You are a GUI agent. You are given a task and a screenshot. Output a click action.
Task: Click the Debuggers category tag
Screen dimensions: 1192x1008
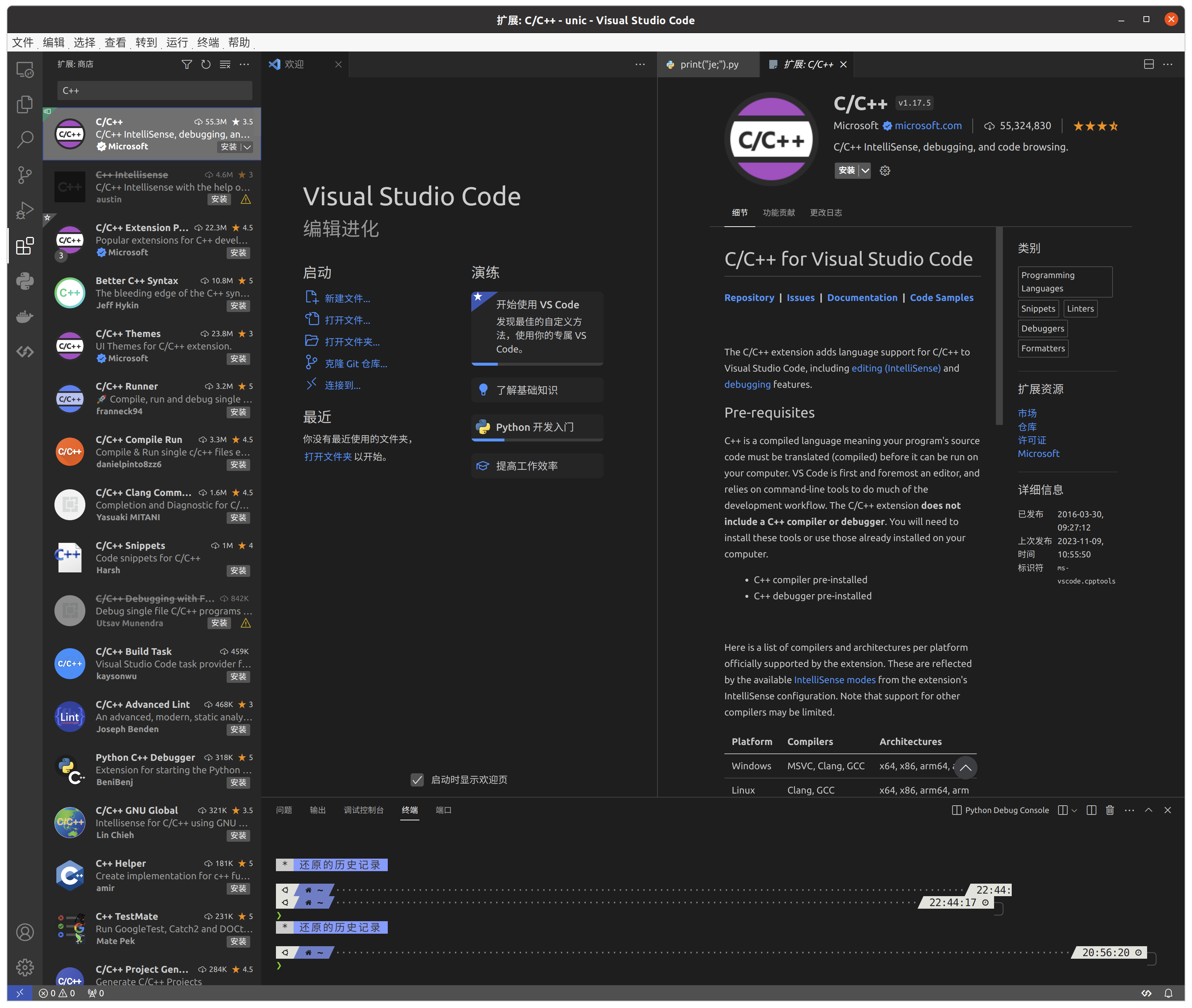click(x=1043, y=329)
